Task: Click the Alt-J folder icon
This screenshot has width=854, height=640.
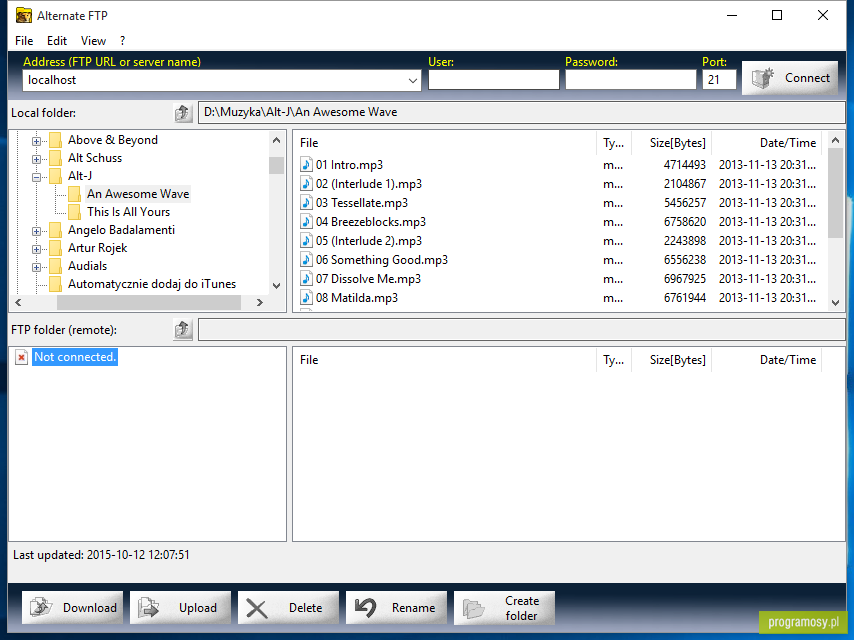Action: coord(56,176)
